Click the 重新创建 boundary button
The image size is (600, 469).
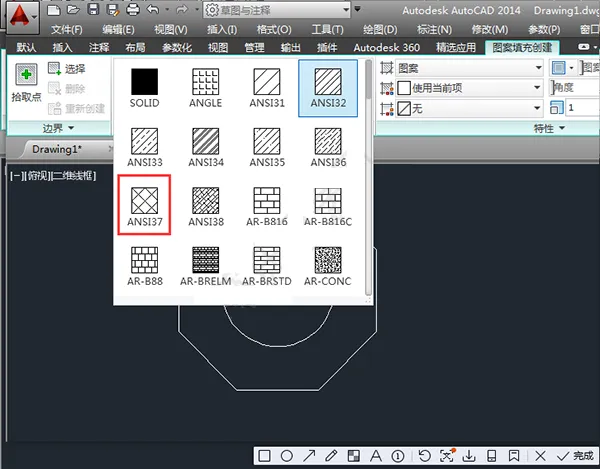click(76, 109)
